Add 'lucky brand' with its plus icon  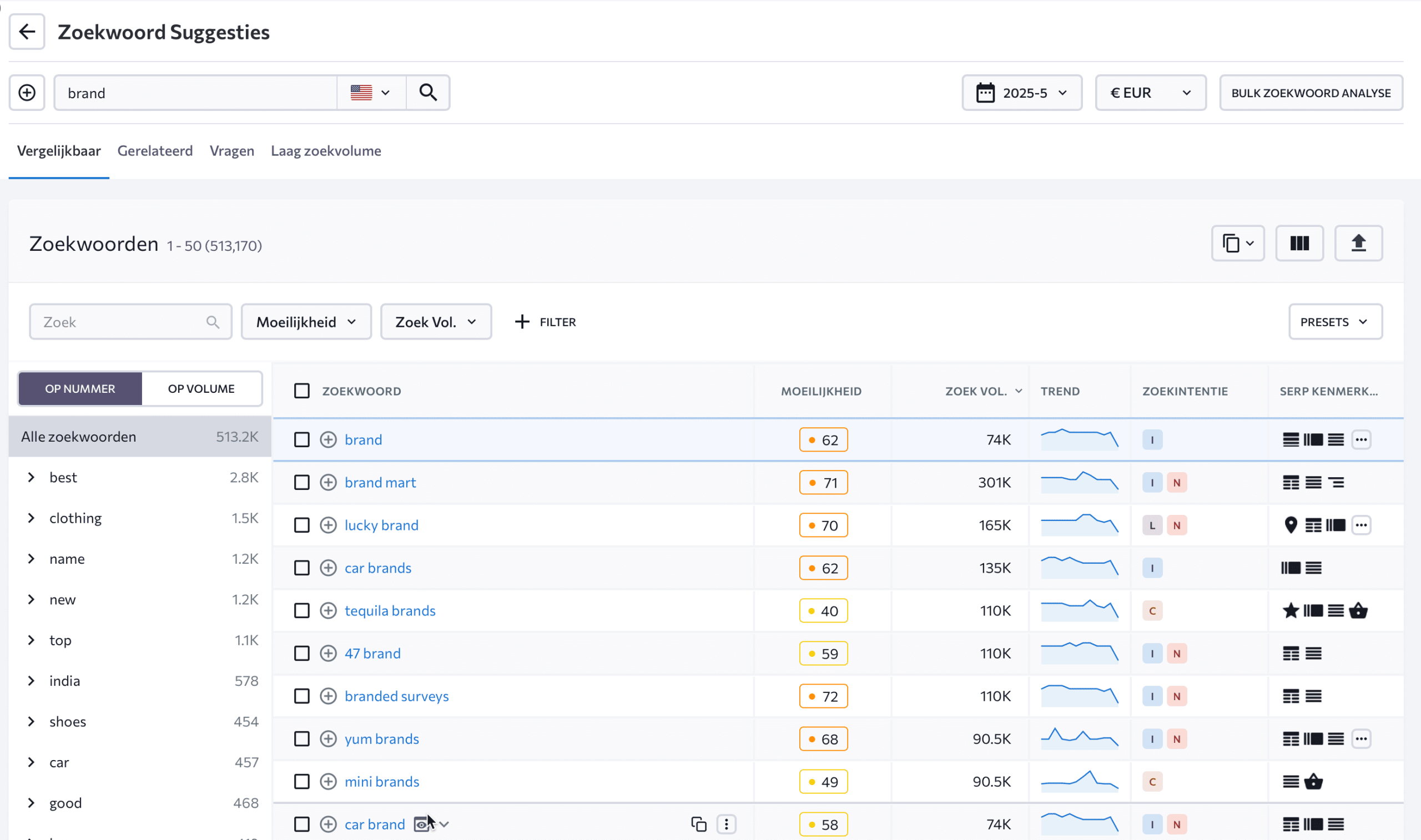coord(329,525)
